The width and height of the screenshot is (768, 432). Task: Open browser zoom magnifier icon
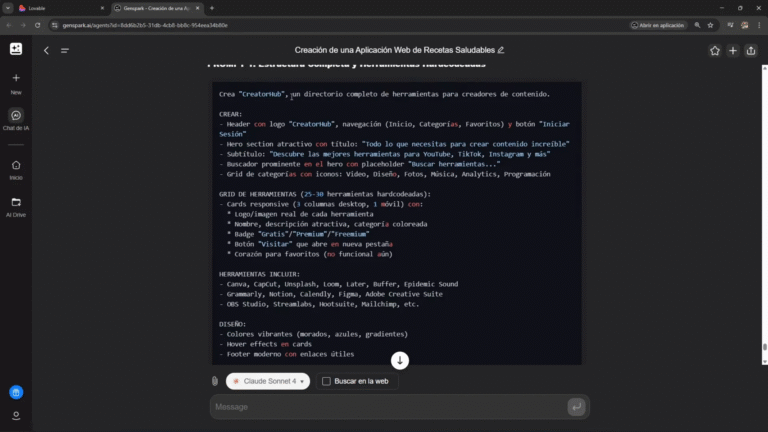697,25
